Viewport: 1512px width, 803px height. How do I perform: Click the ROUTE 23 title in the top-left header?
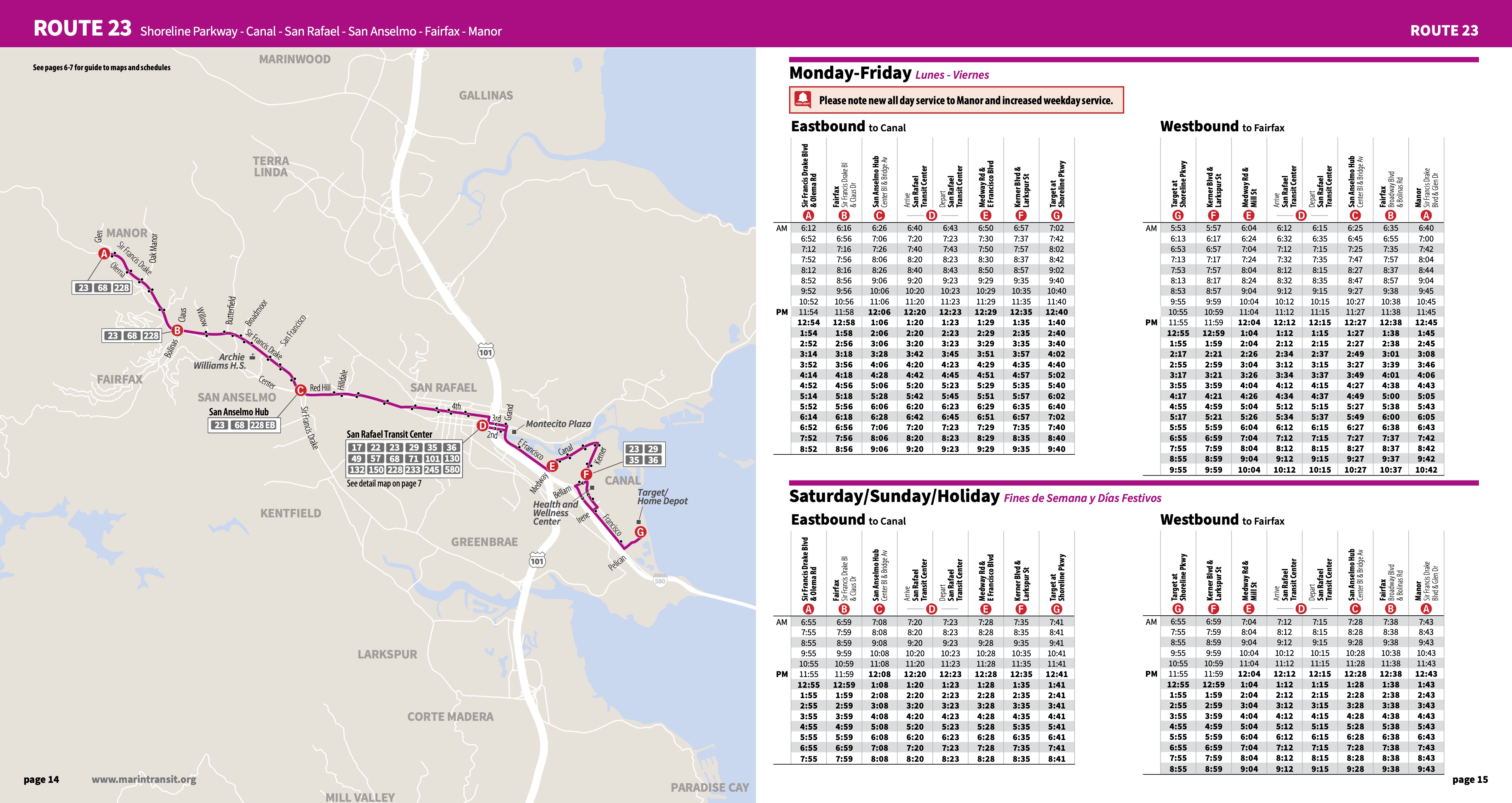82,28
